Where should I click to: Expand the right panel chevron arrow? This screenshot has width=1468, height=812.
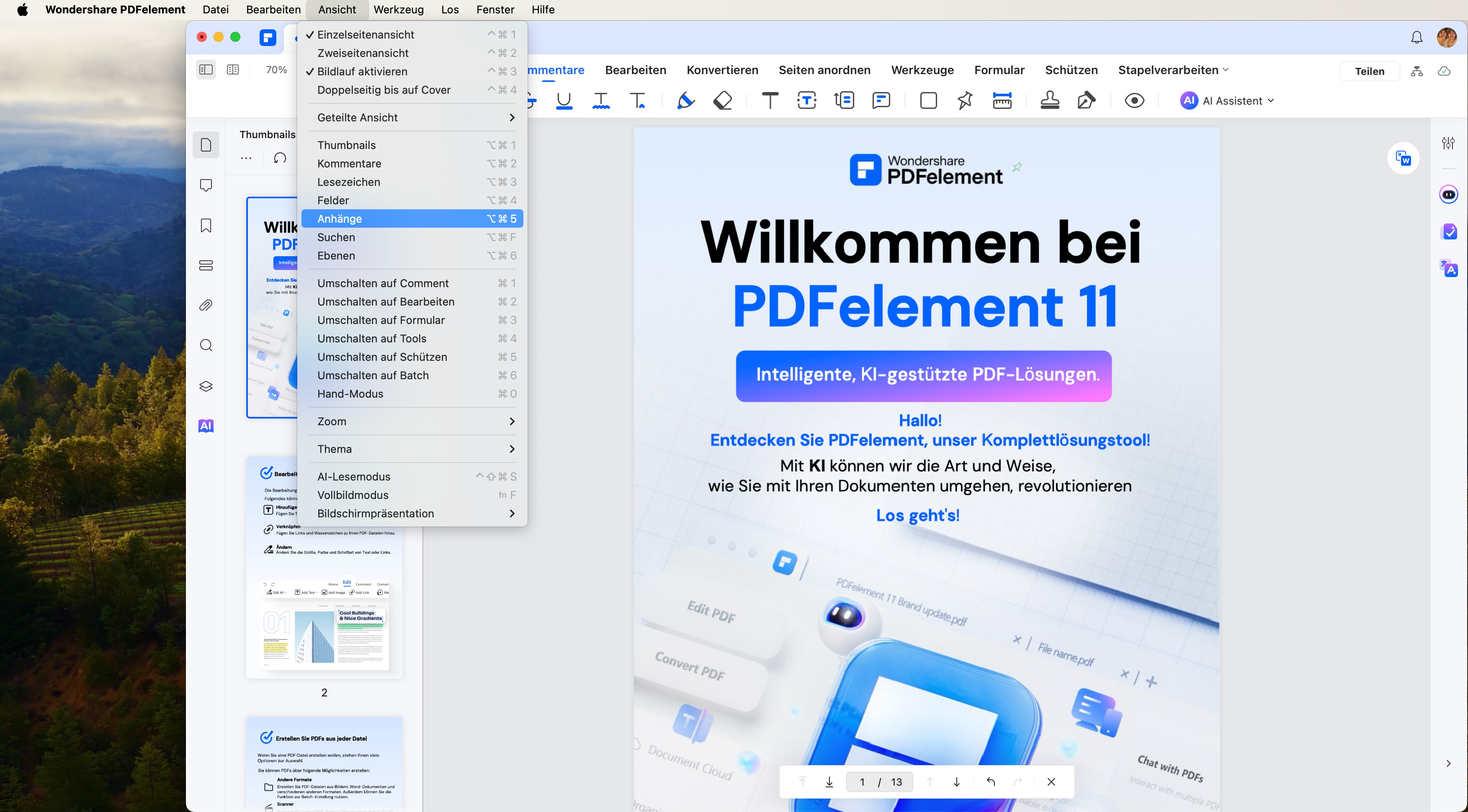pyautogui.click(x=1448, y=763)
